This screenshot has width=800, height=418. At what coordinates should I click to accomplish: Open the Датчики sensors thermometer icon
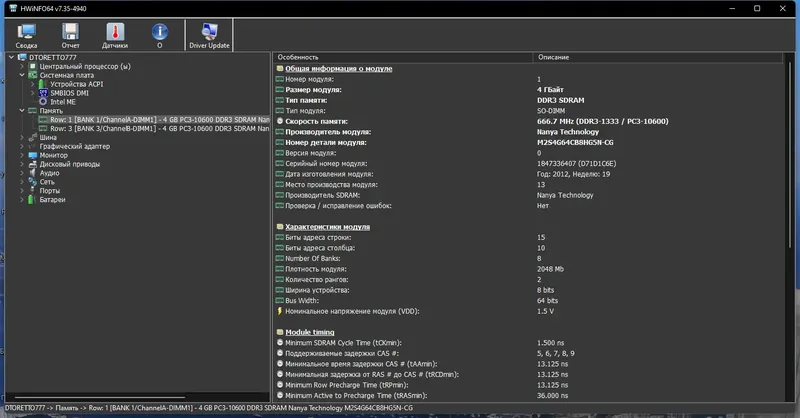pos(115,36)
